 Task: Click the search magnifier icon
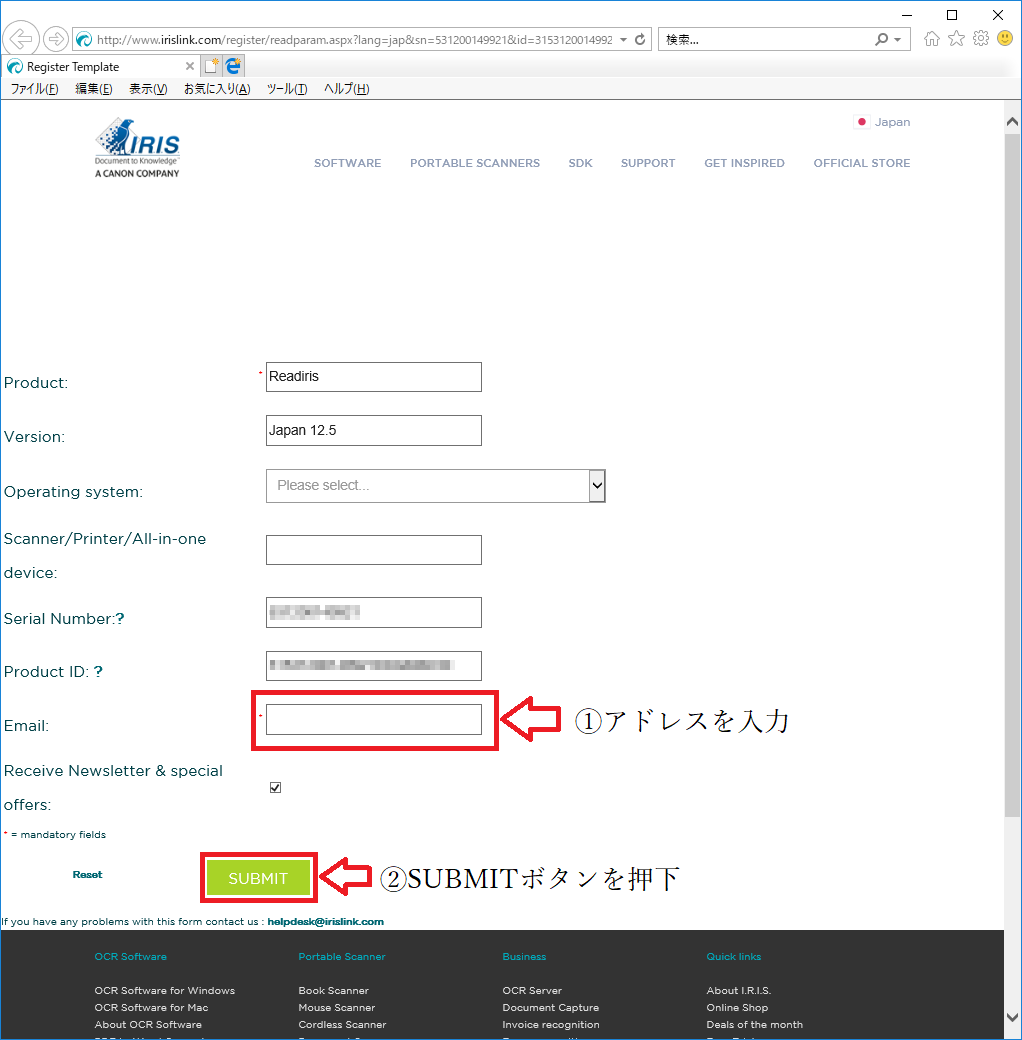(881, 40)
